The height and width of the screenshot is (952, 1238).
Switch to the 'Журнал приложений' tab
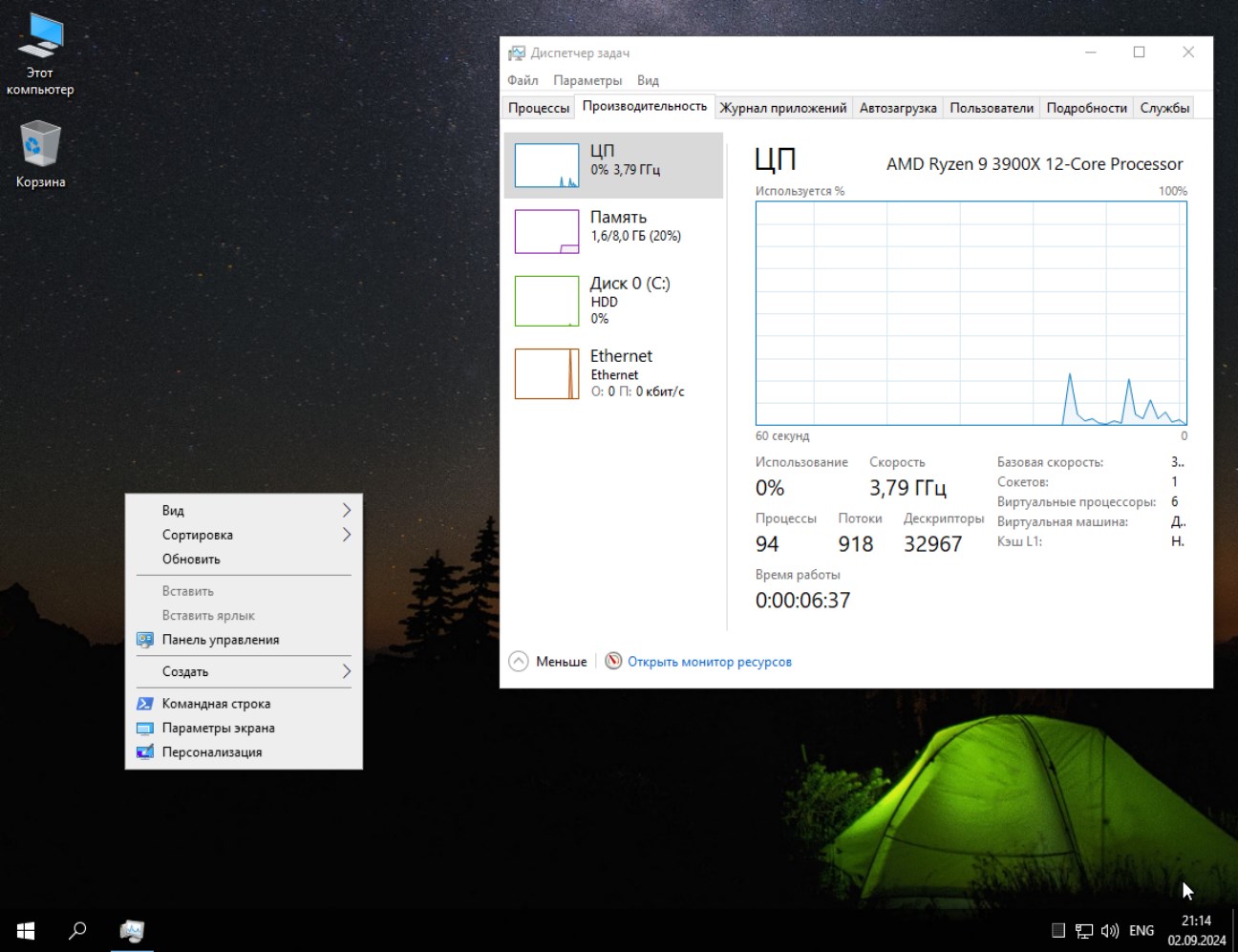pyautogui.click(x=783, y=108)
